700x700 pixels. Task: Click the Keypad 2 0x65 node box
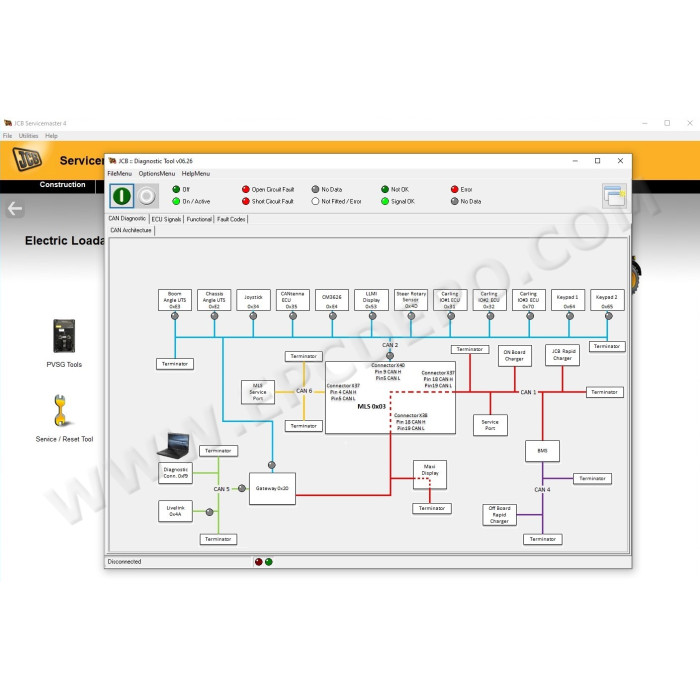pos(607,300)
